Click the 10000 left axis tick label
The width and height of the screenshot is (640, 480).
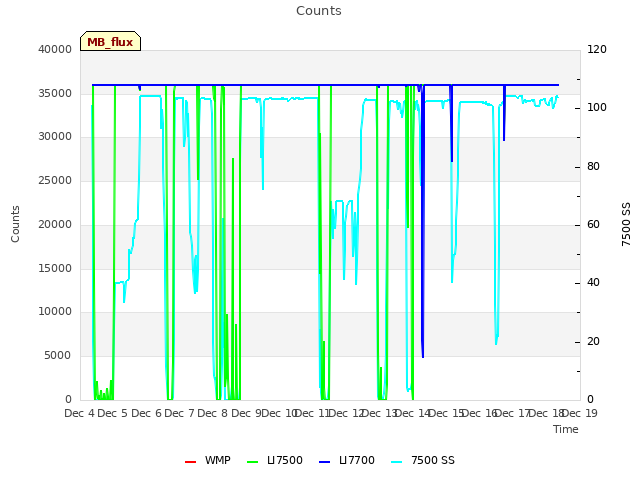click(x=55, y=311)
